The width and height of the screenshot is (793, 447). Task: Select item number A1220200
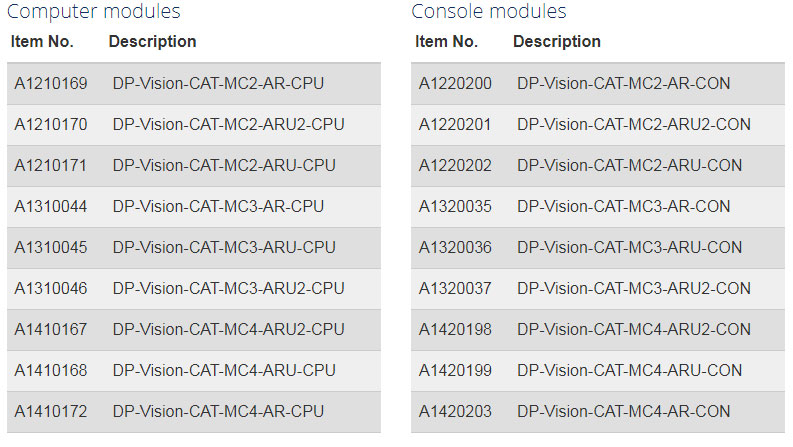coord(455,83)
